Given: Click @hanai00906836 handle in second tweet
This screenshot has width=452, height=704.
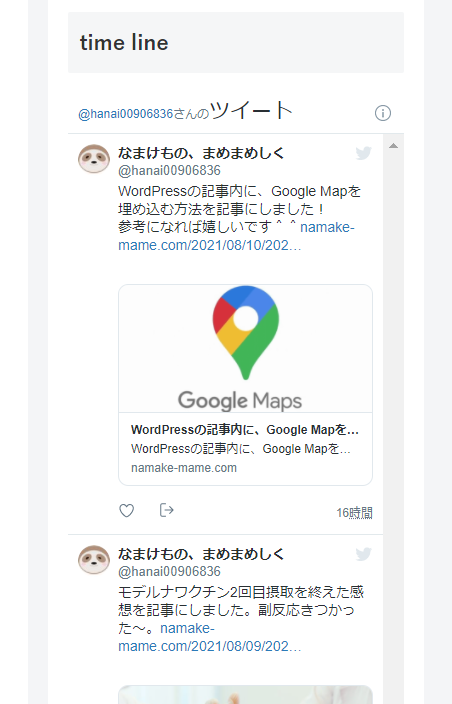Looking at the screenshot, I should 169,572.
